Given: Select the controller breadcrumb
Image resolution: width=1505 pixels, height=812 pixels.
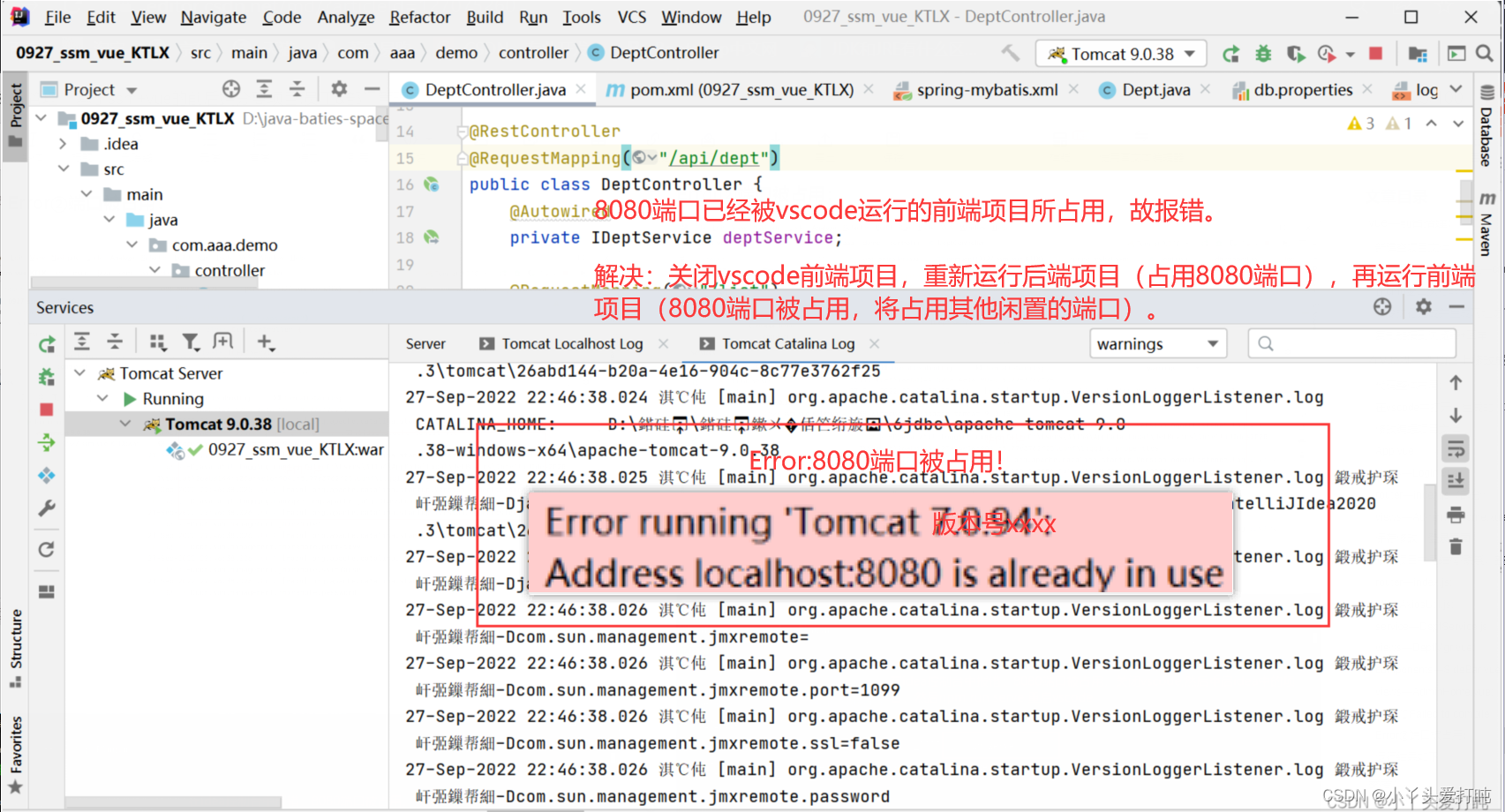Looking at the screenshot, I should [x=533, y=53].
